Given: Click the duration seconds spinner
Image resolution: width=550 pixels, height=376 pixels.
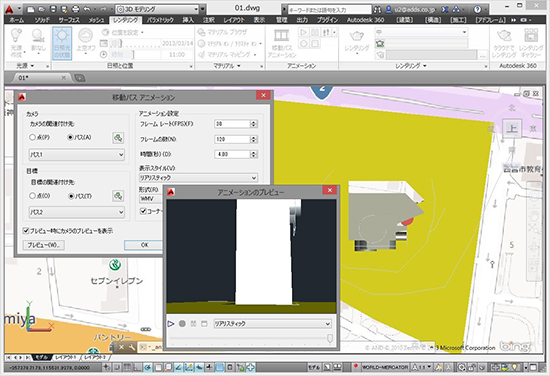Looking at the screenshot, I should point(254,154).
